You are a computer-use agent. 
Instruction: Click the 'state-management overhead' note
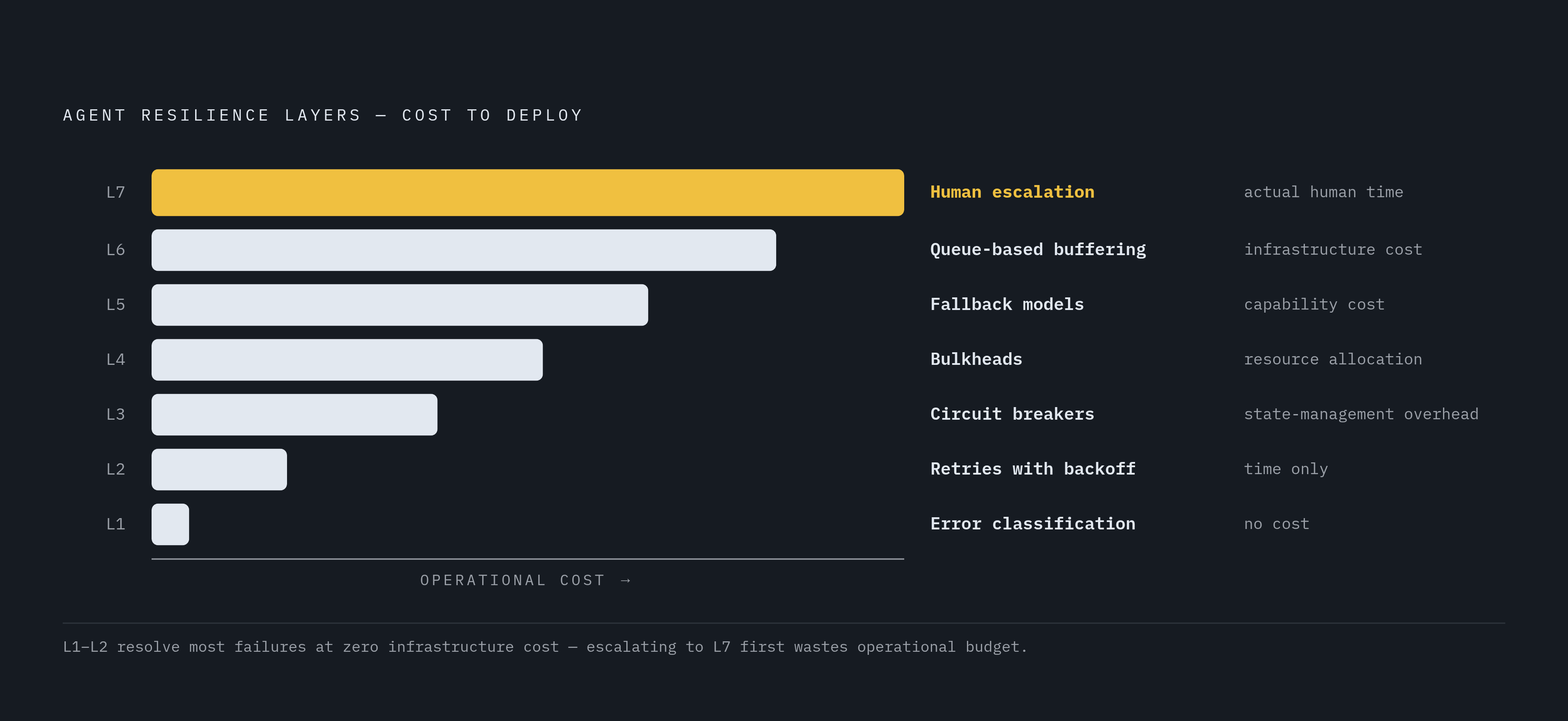click(1361, 414)
